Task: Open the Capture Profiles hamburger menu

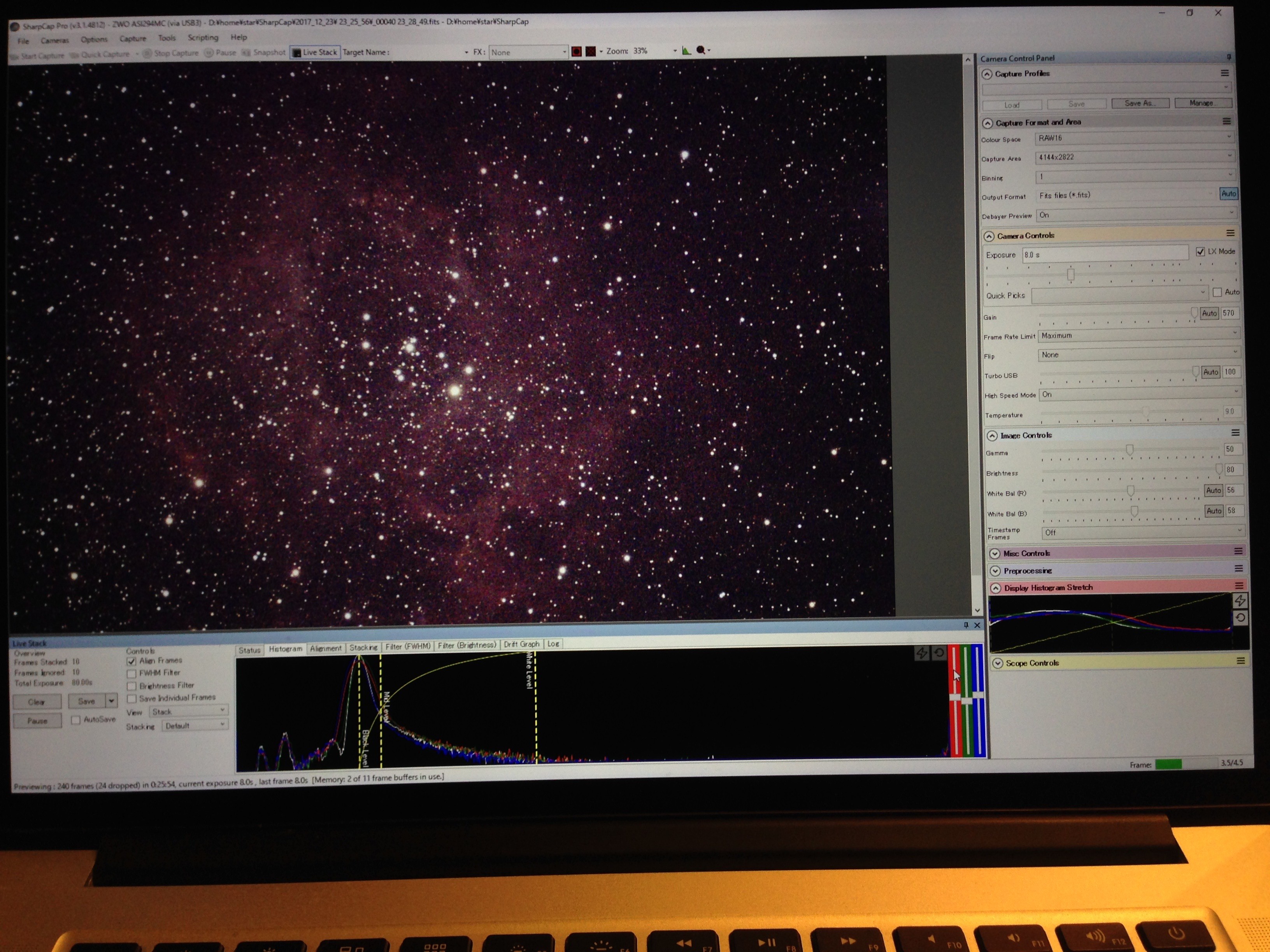Action: 1224,73
